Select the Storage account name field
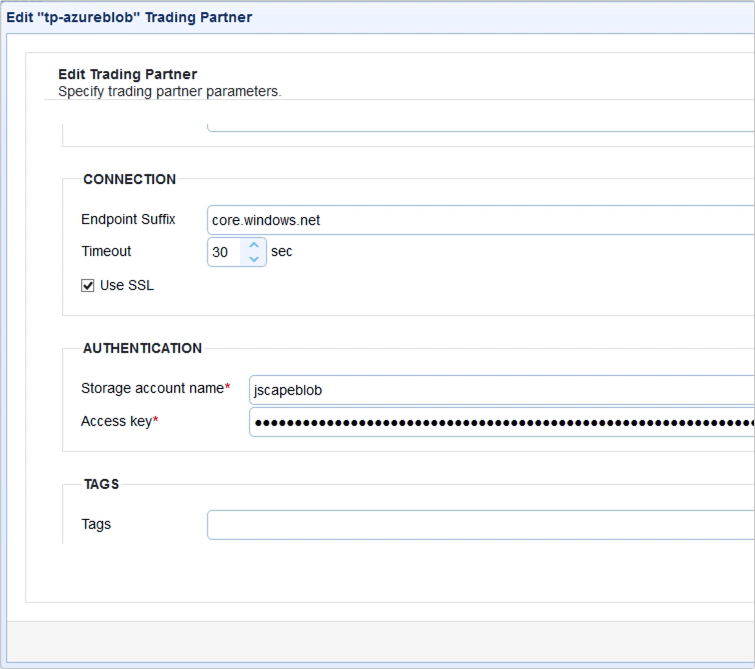 pos(500,390)
